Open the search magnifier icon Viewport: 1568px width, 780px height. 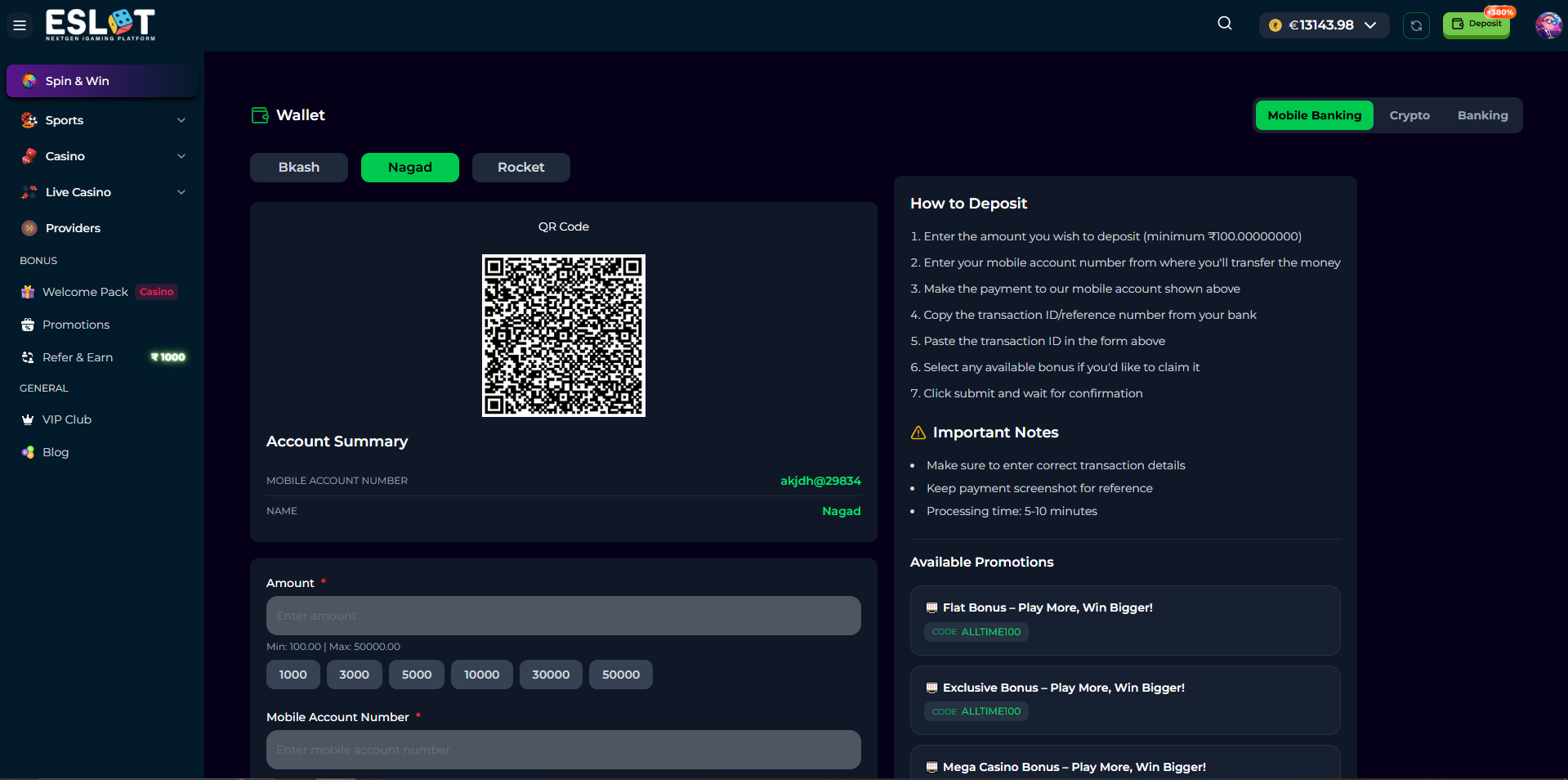click(x=1224, y=24)
